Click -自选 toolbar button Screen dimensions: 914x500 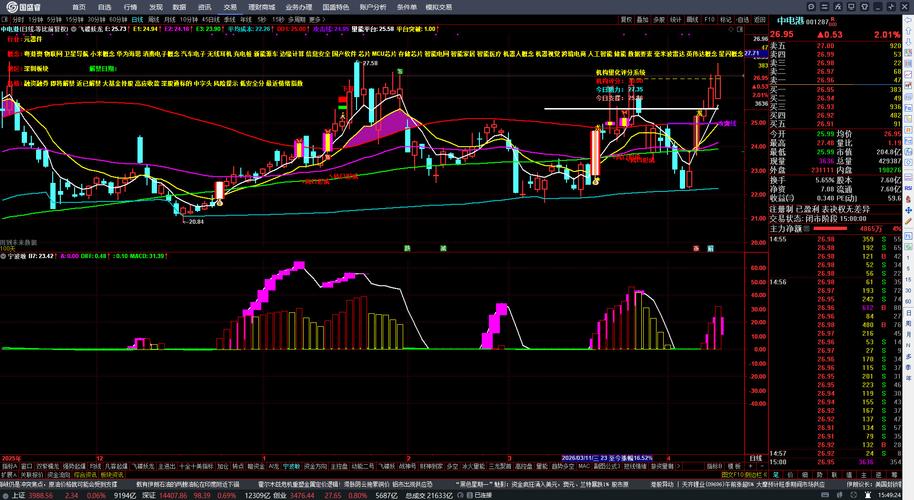click(743, 19)
